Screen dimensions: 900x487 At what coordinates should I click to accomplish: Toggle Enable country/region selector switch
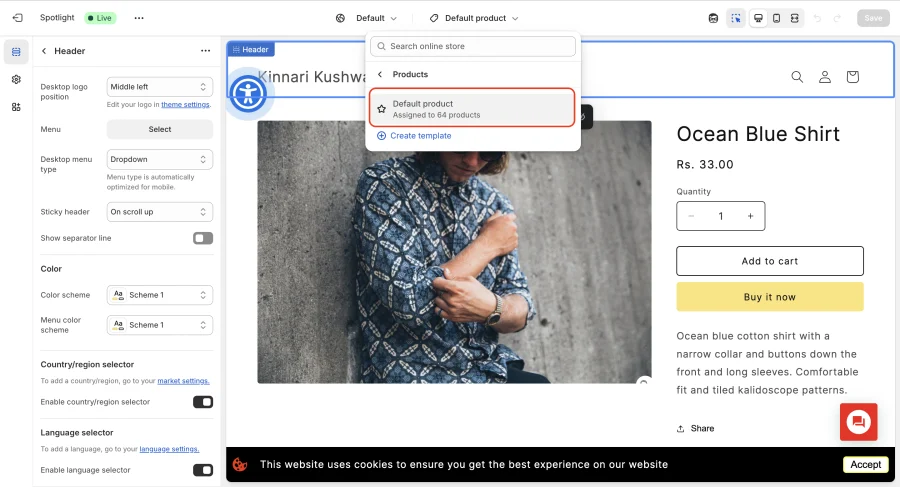click(203, 402)
